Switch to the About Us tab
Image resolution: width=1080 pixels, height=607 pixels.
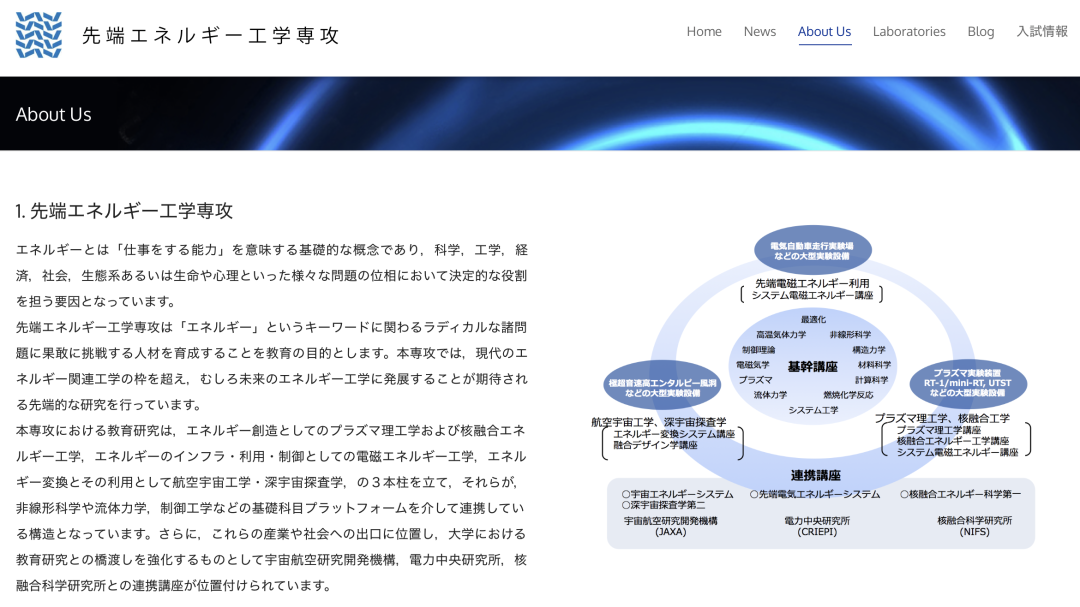coord(824,31)
